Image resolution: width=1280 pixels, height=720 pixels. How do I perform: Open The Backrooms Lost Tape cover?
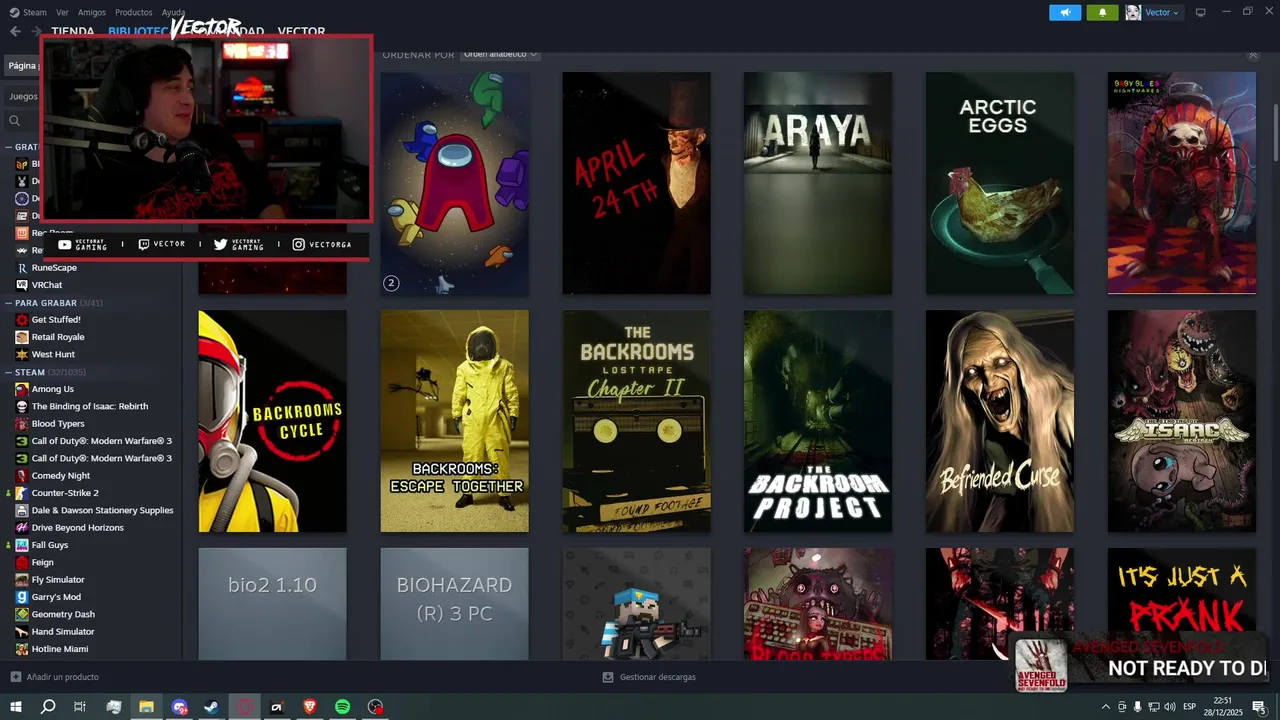coord(637,421)
